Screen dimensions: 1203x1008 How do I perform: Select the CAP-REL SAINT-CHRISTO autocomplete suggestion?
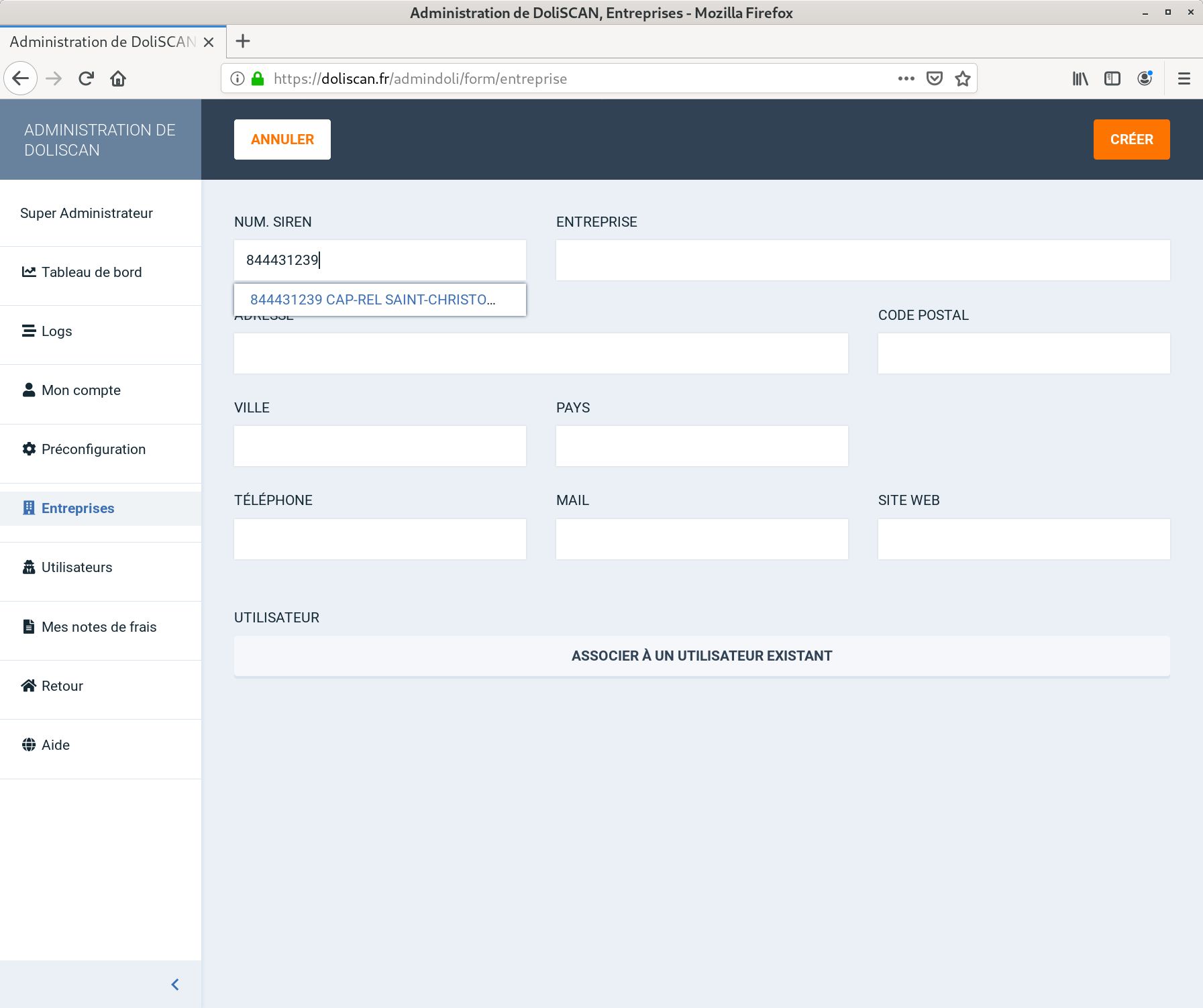pos(373,300)
